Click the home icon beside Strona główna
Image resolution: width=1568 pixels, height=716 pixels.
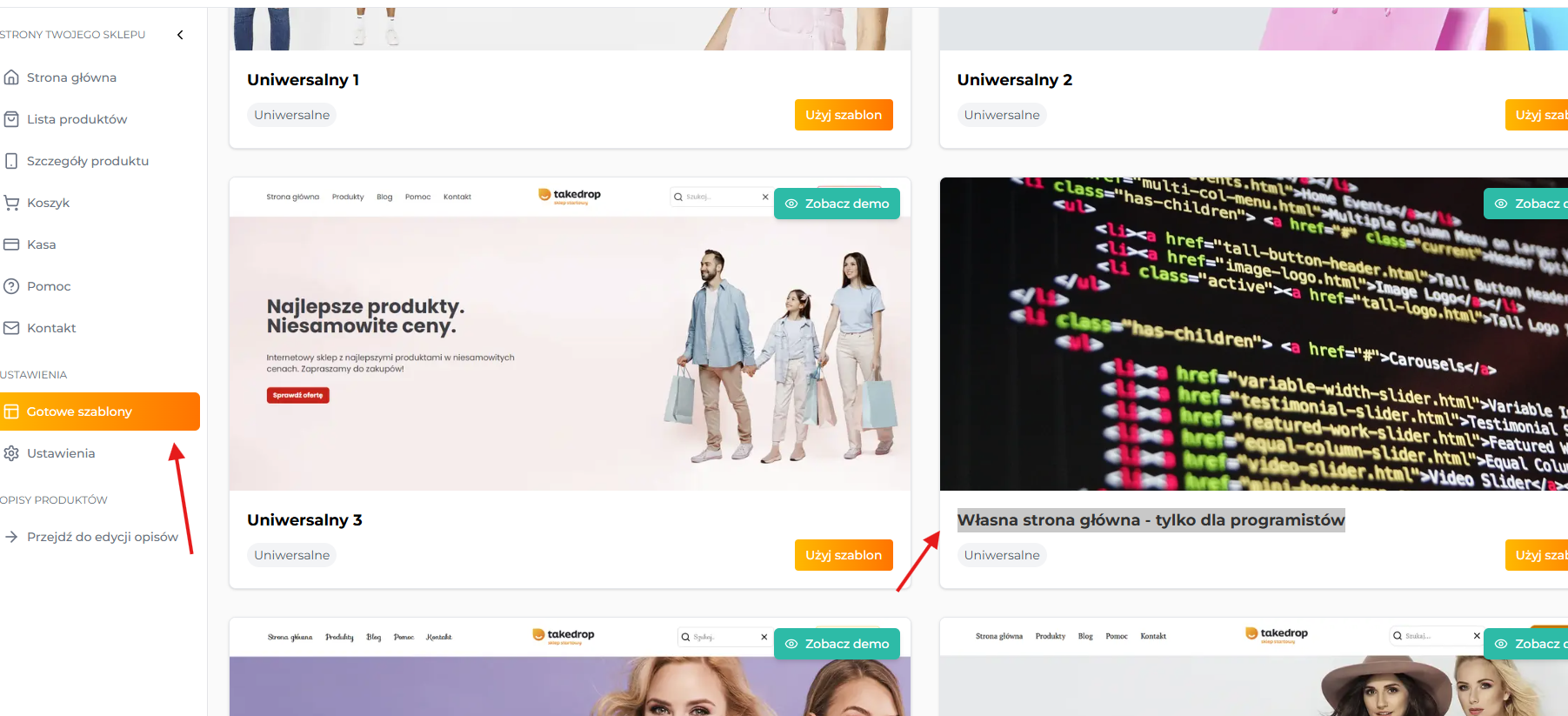pyautogui.click(x=11, y=77)
